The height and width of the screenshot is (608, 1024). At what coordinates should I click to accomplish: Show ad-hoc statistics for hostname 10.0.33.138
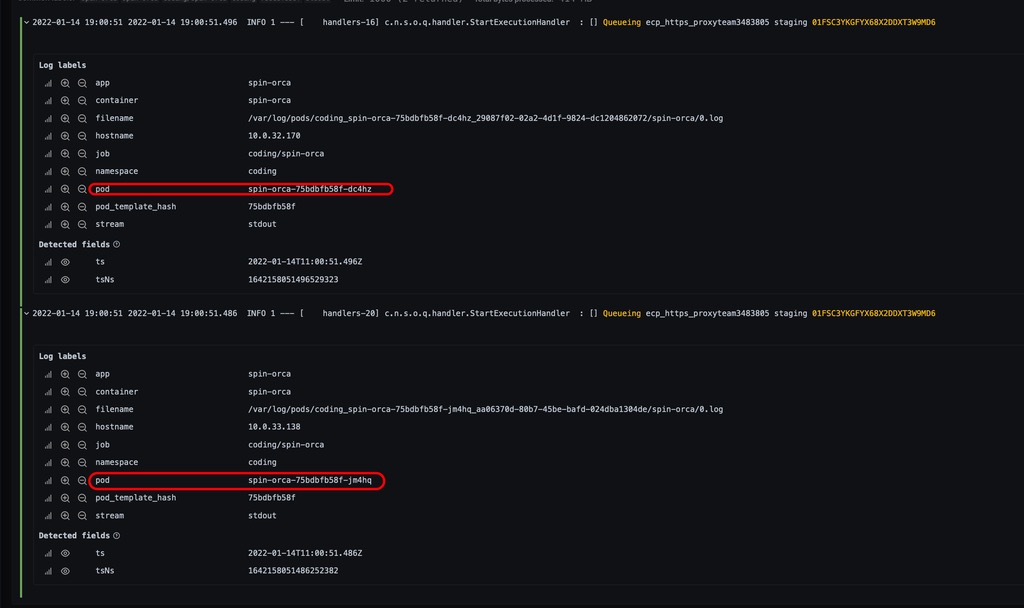[x=47, y=427]
